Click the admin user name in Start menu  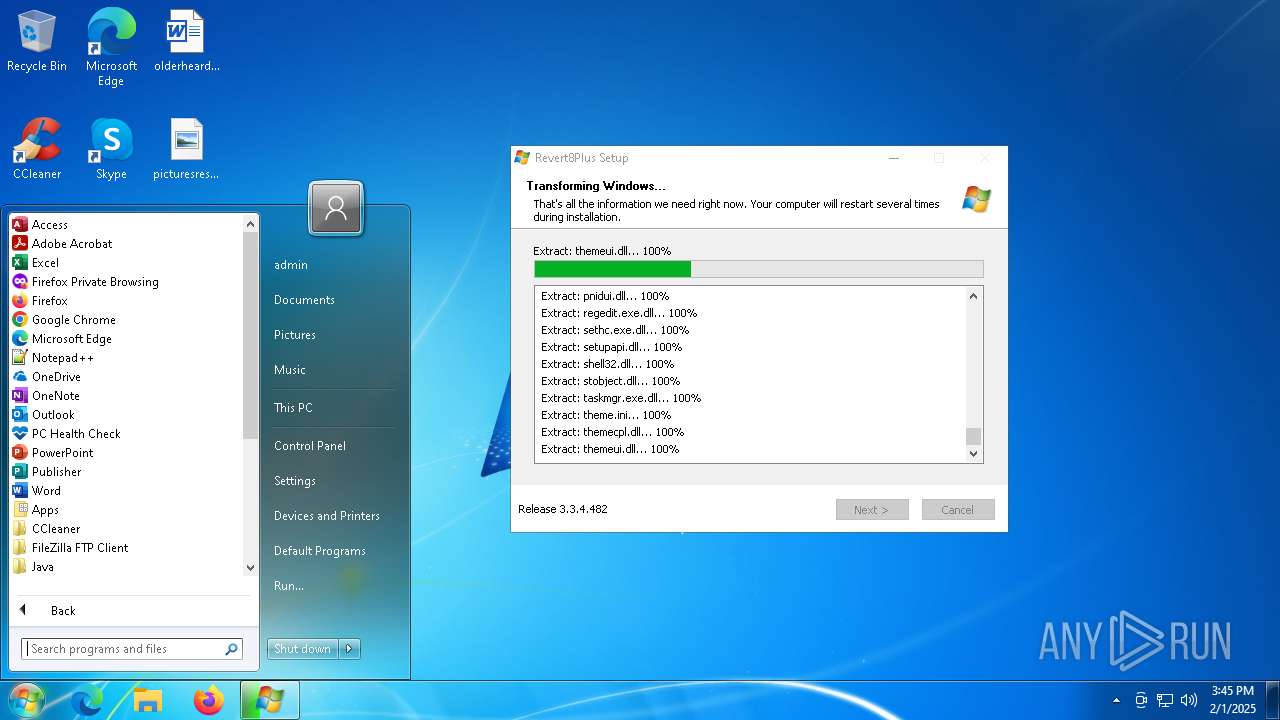(291, 265)
